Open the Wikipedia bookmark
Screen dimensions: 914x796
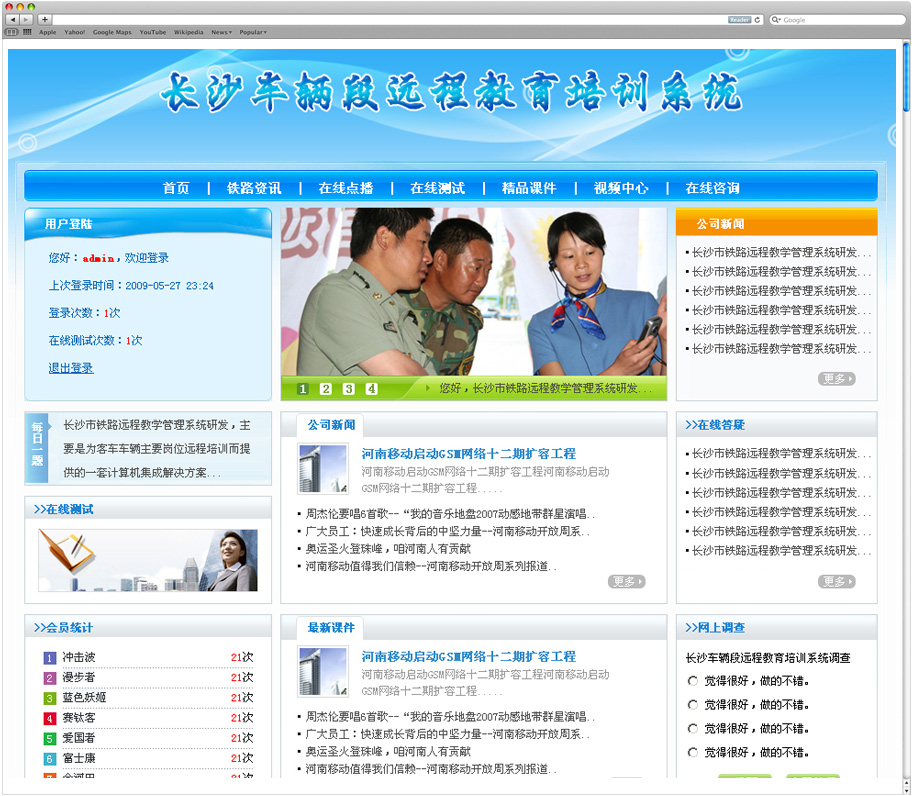pyautogui.click(x=189, y=32)
